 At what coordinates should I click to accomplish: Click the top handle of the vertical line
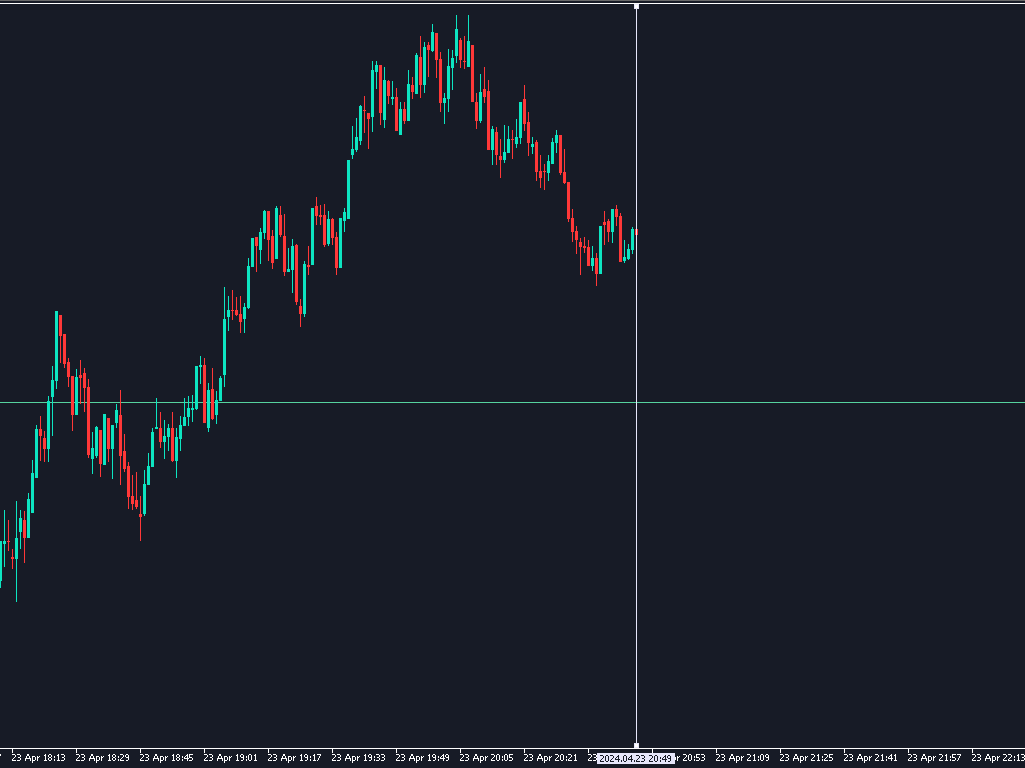636,6
